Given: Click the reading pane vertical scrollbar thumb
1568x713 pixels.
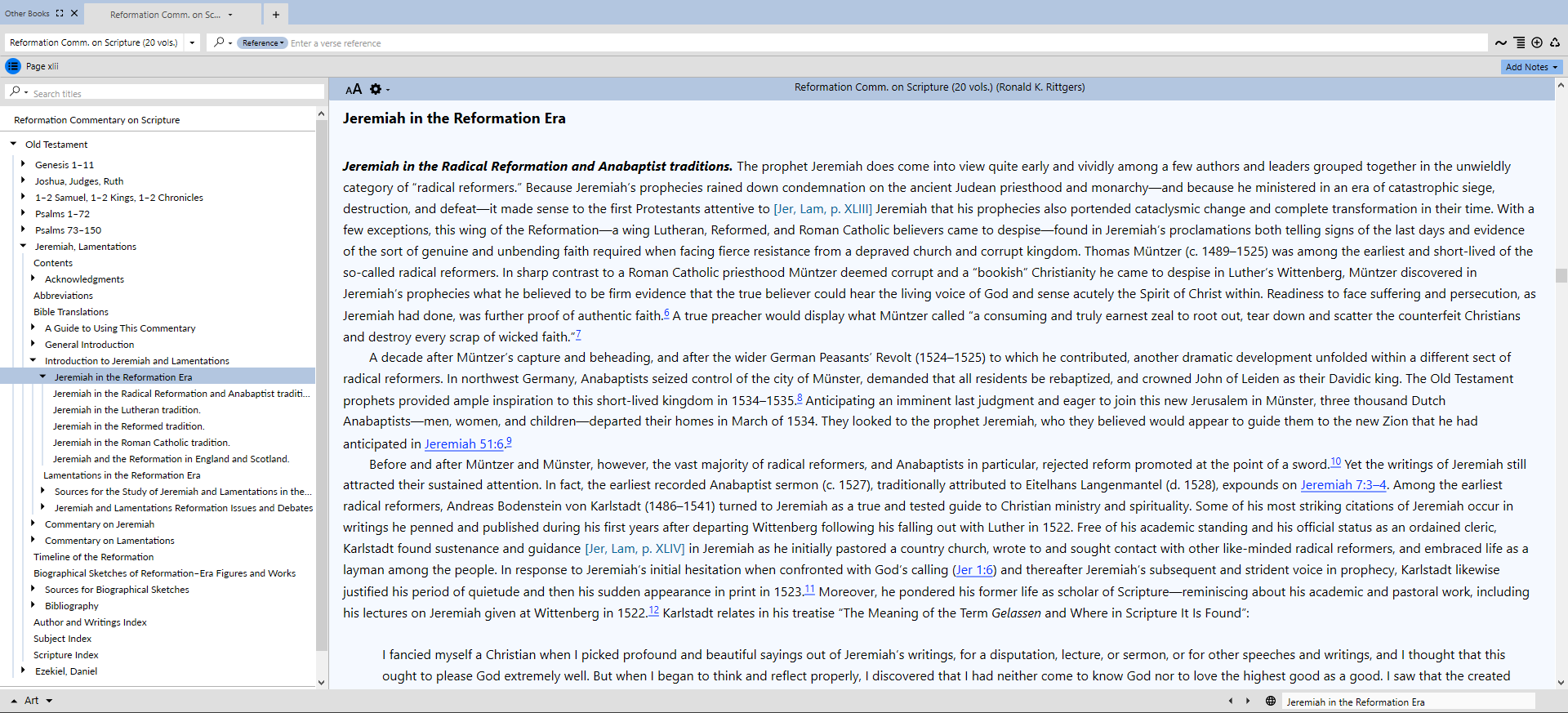Looking at the screenshot, I should pos(1561,276).
